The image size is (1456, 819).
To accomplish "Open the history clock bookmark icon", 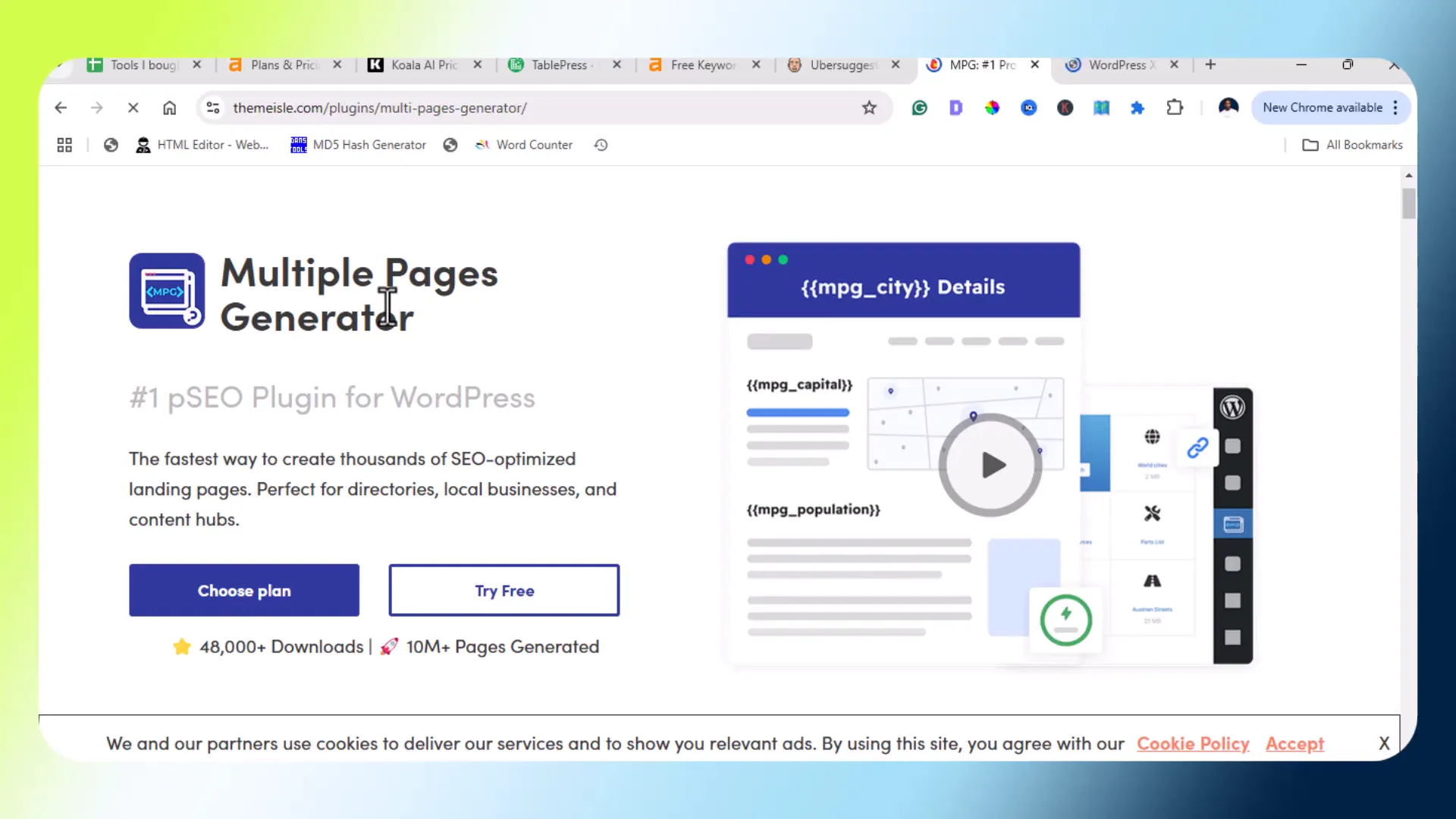I will click(601, 145).
